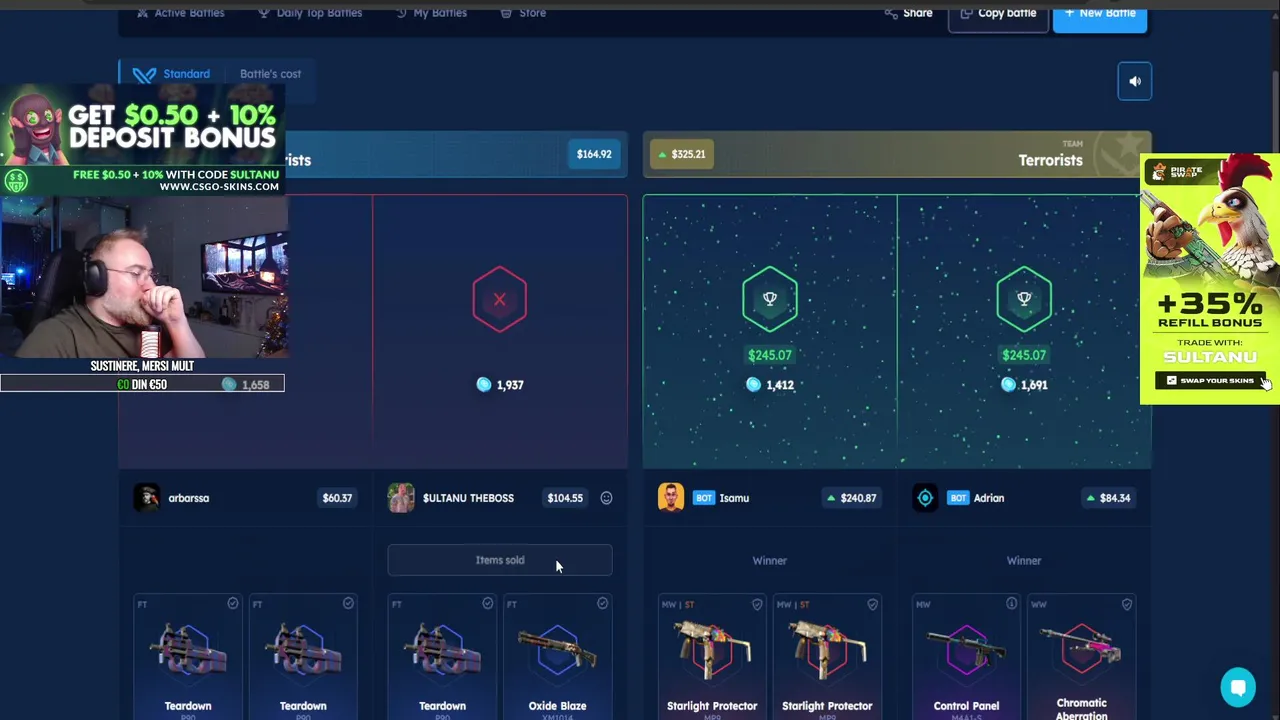Click the $325.21 Terrorists total badge
The height and width of the screenshot is (720, 1280).
(682, 154)
